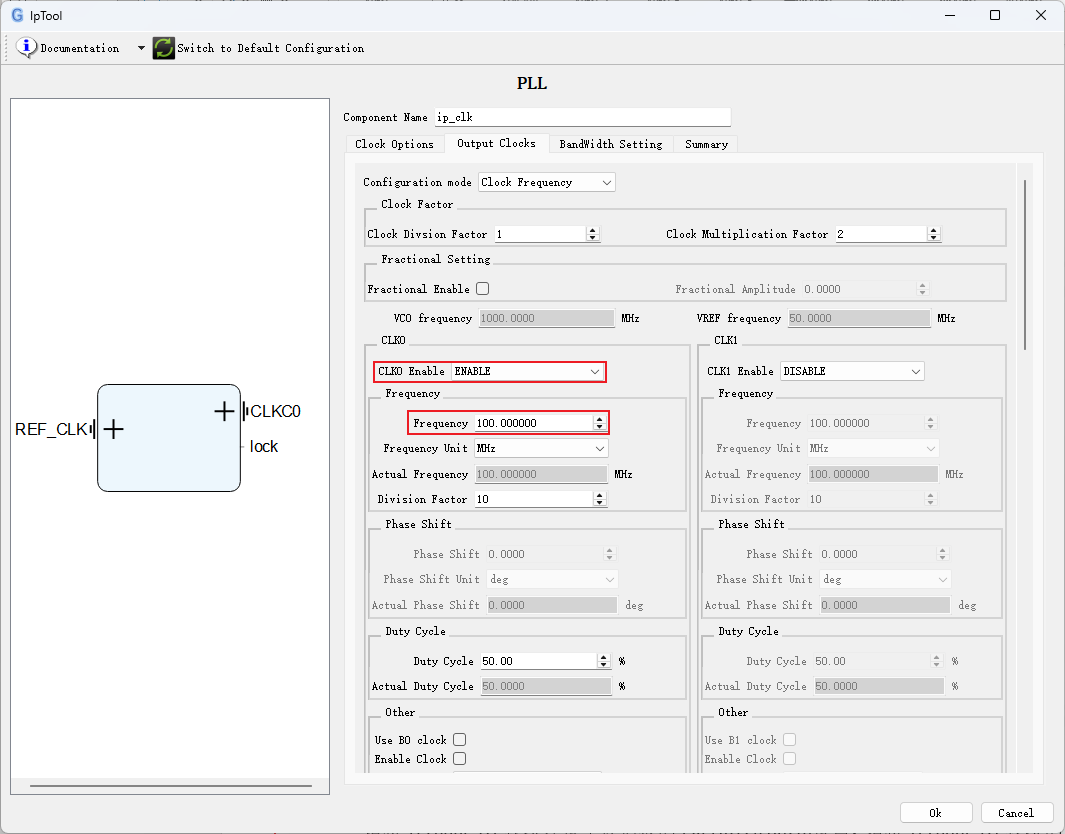Enable the Fractional Enable checkbox

click(483, 289)
